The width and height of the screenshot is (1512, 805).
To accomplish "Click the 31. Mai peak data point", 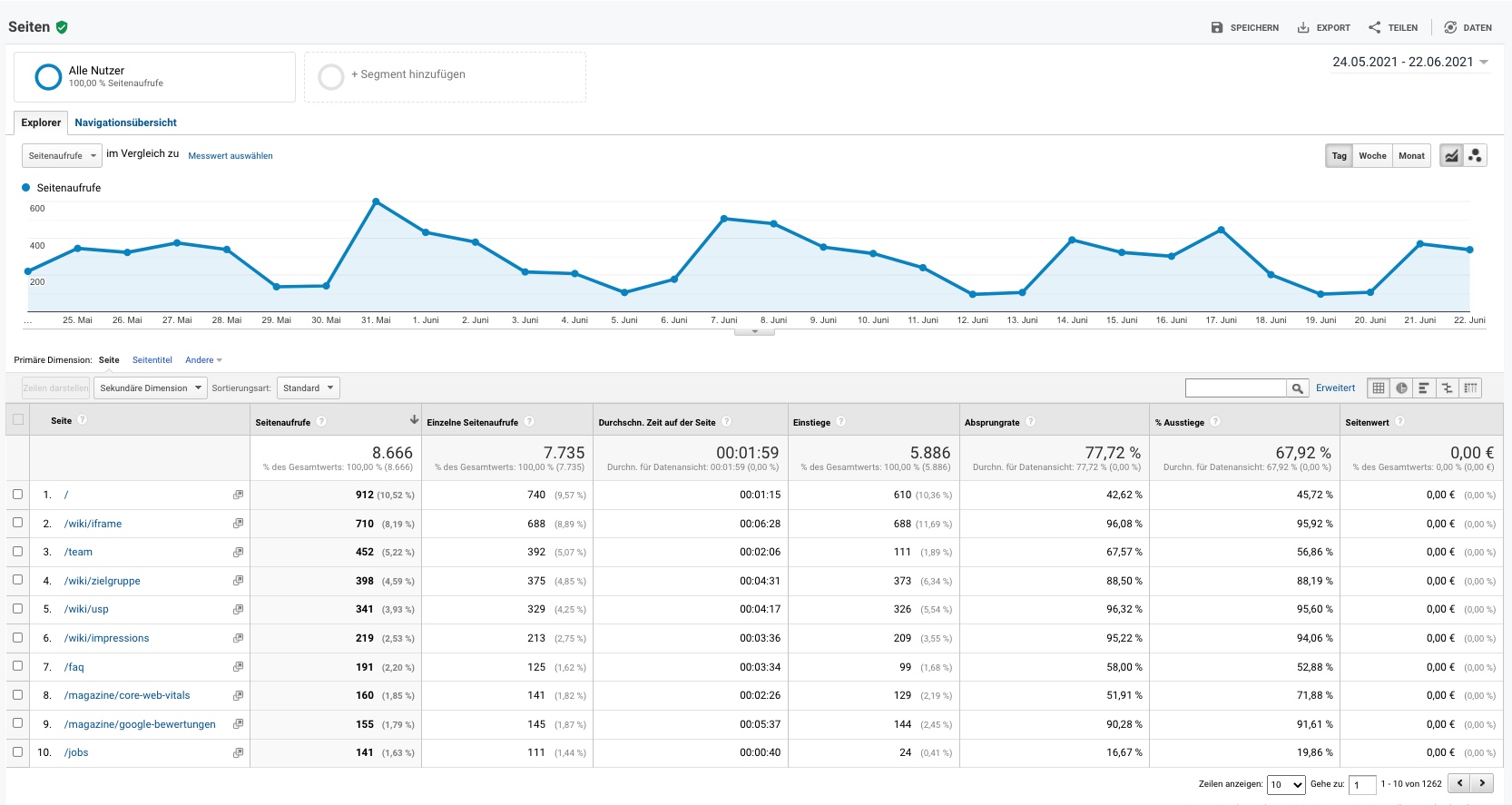I will pyautogui.click(x=376, y=201).
